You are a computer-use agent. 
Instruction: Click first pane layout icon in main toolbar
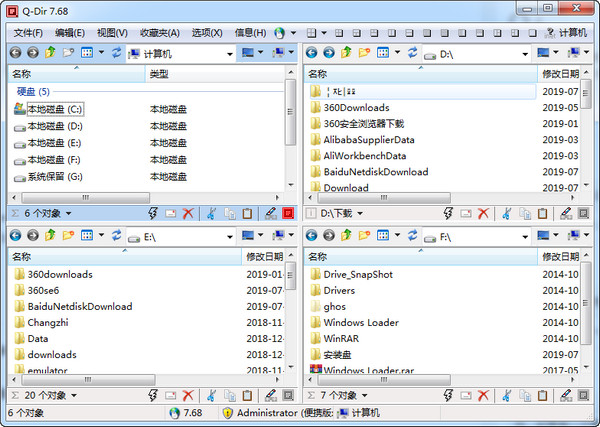point(312,33)
